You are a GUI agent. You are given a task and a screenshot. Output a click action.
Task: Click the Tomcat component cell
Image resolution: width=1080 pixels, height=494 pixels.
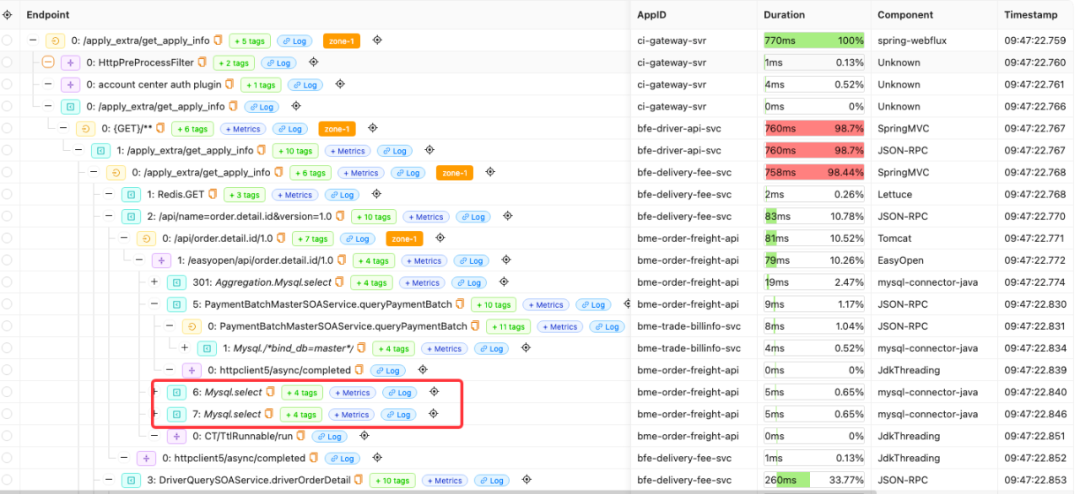pyautogui.click(x=894, y=238)
